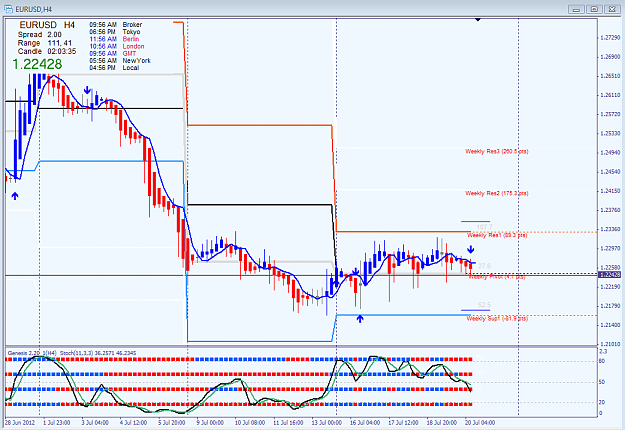This screenshot has width=625, height=430.
Task: Click the Candle 02:03:35 countdown
Action: (x=47, y=51)
